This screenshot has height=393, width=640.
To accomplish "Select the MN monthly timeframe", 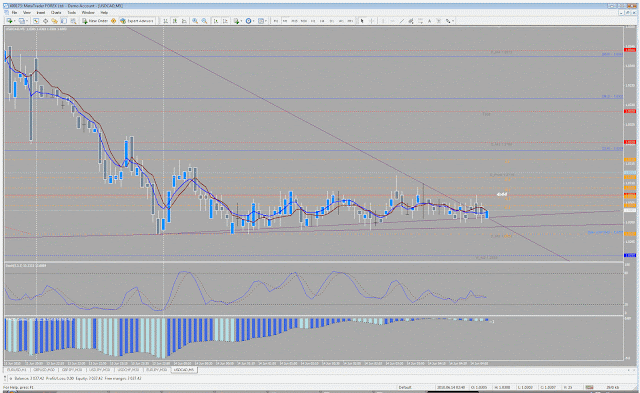I will click(350, 21).
